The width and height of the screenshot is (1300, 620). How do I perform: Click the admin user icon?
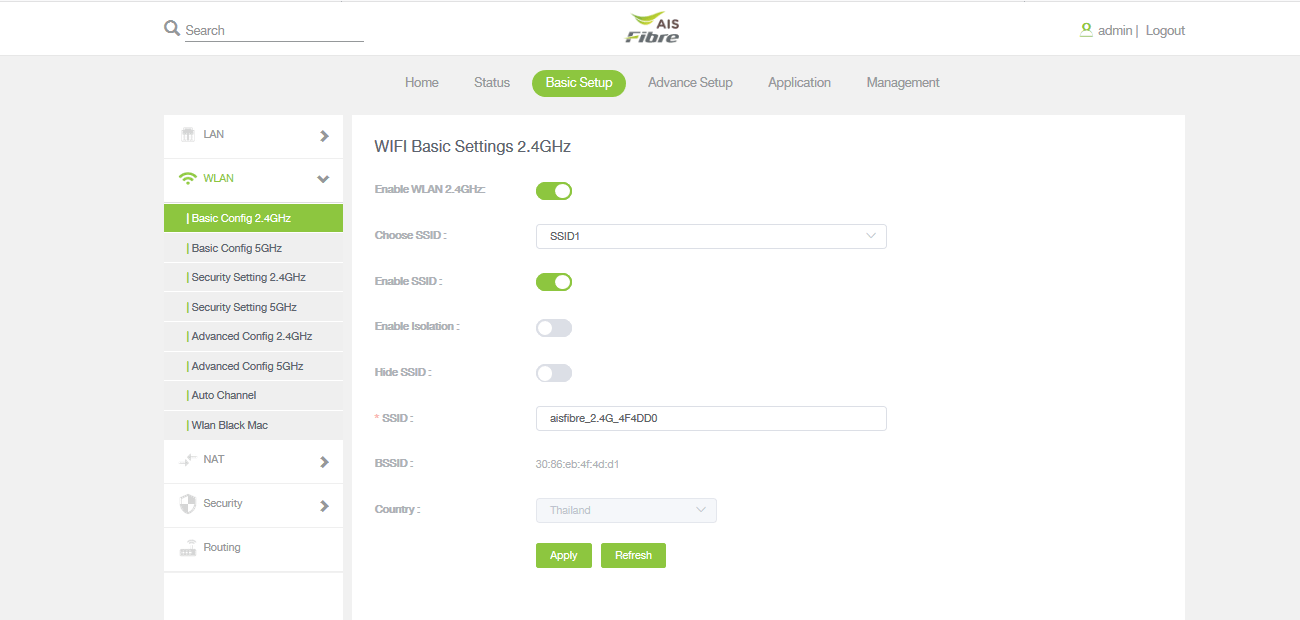(1086, 30)
